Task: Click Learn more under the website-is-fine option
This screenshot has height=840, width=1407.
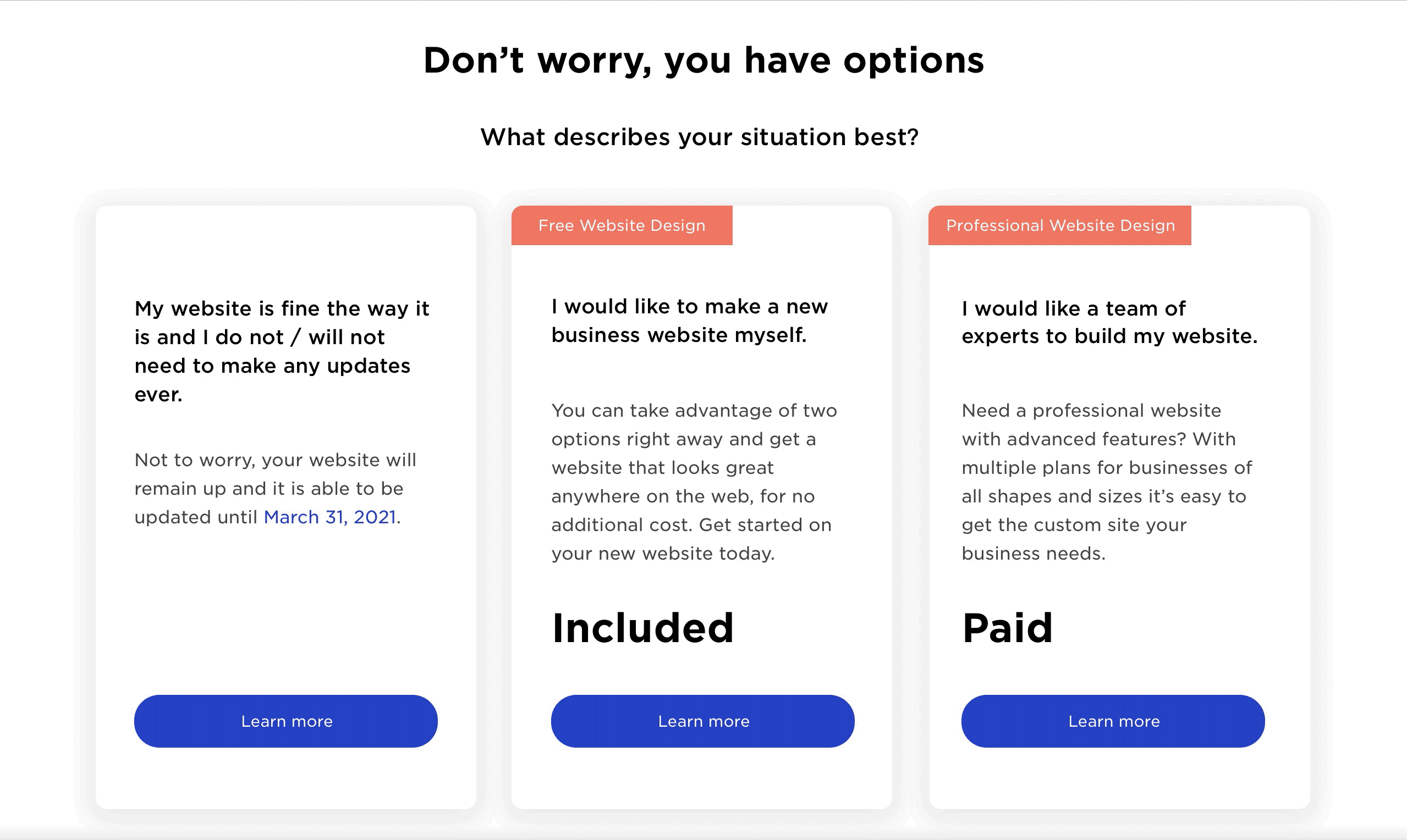Action: point(285,721)
